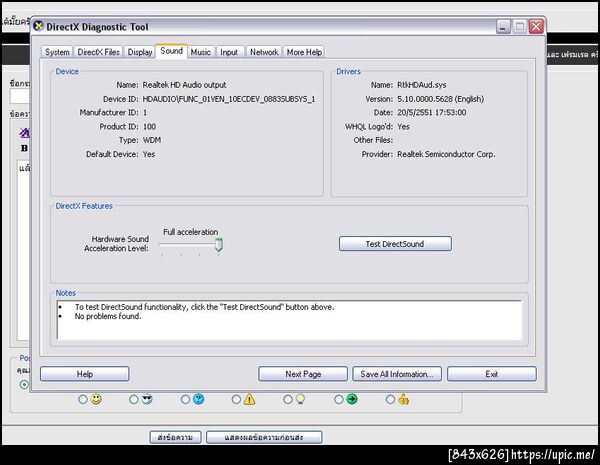Click the thumbs up icon

403,399
